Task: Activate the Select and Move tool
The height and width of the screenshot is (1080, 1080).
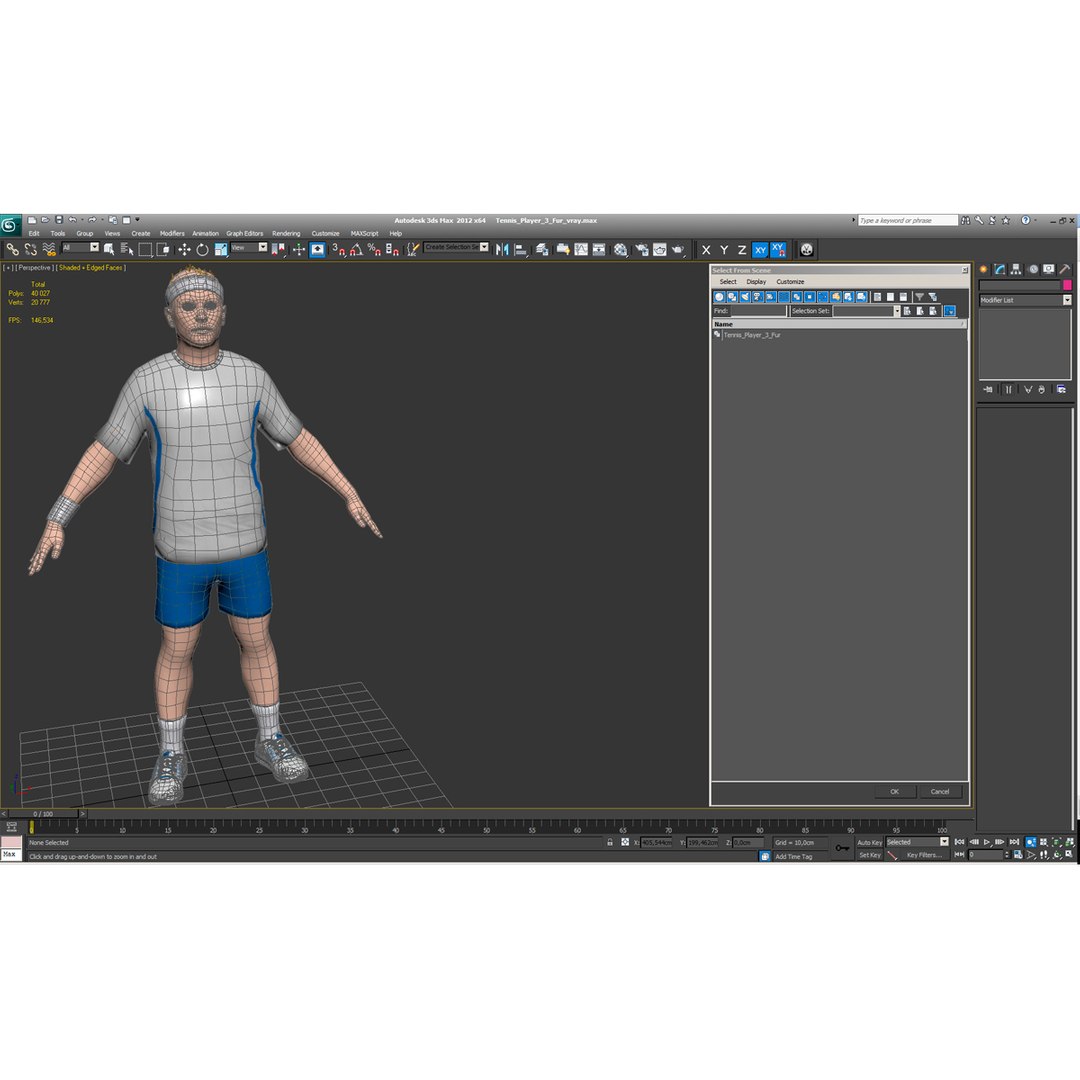Action: [x=185, y=249]
